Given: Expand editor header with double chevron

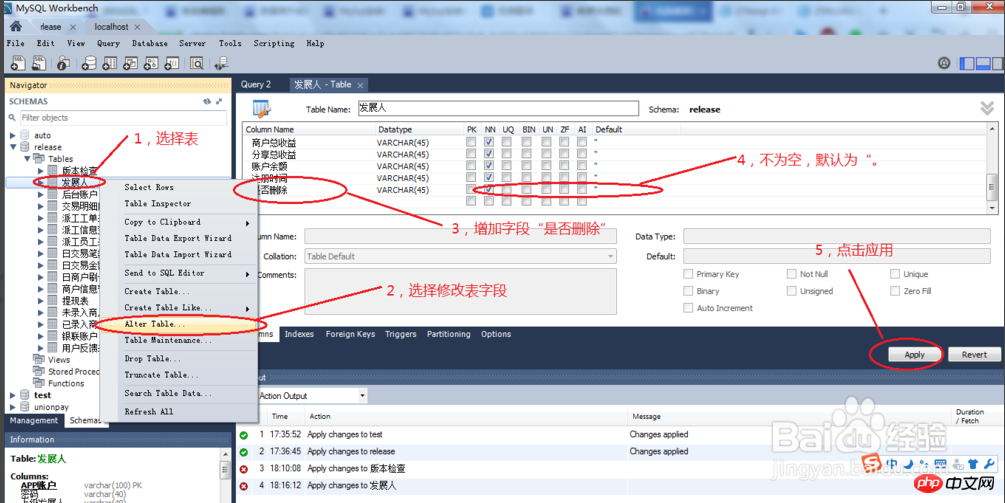Looking at the screenshot, I should tap(987, 108).
